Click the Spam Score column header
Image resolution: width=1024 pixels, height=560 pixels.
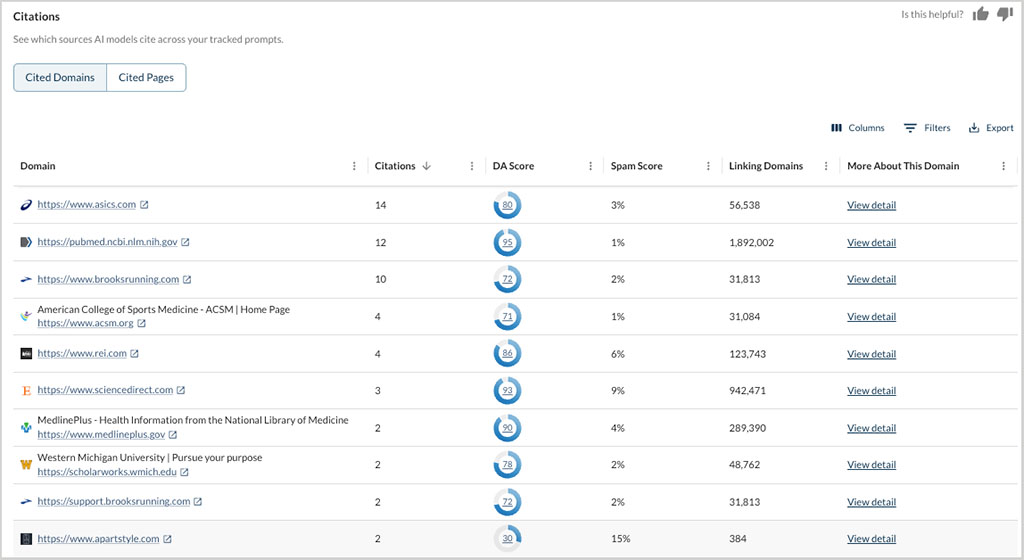[x=637, y=166]
